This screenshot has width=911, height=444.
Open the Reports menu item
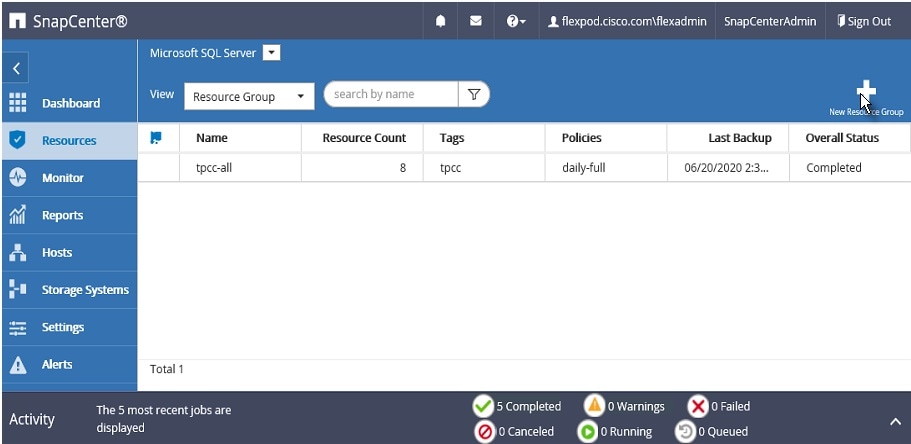pyautogui.click(x=63, y=215)
